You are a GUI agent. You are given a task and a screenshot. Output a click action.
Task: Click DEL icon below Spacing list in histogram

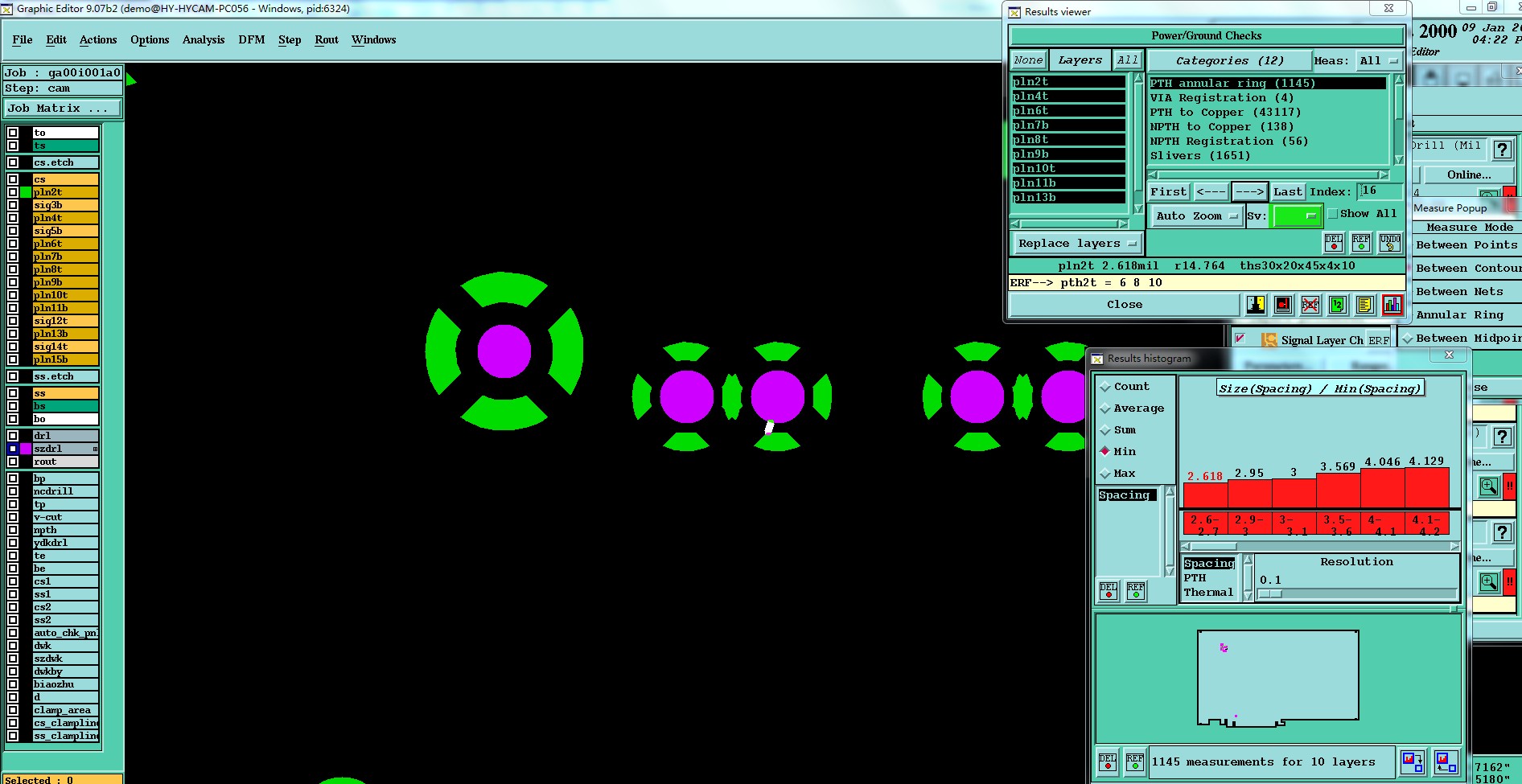tap(1109, 591)
